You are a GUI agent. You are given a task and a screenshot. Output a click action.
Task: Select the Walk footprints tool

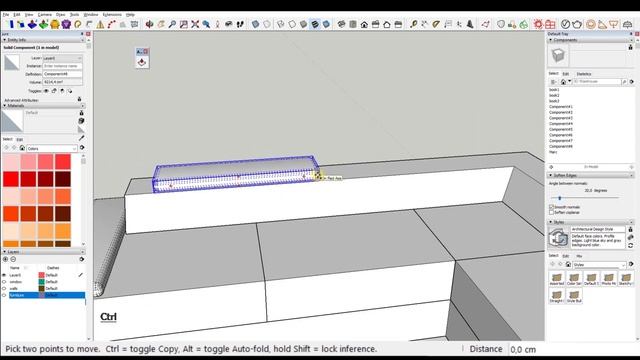click(240, 24)
